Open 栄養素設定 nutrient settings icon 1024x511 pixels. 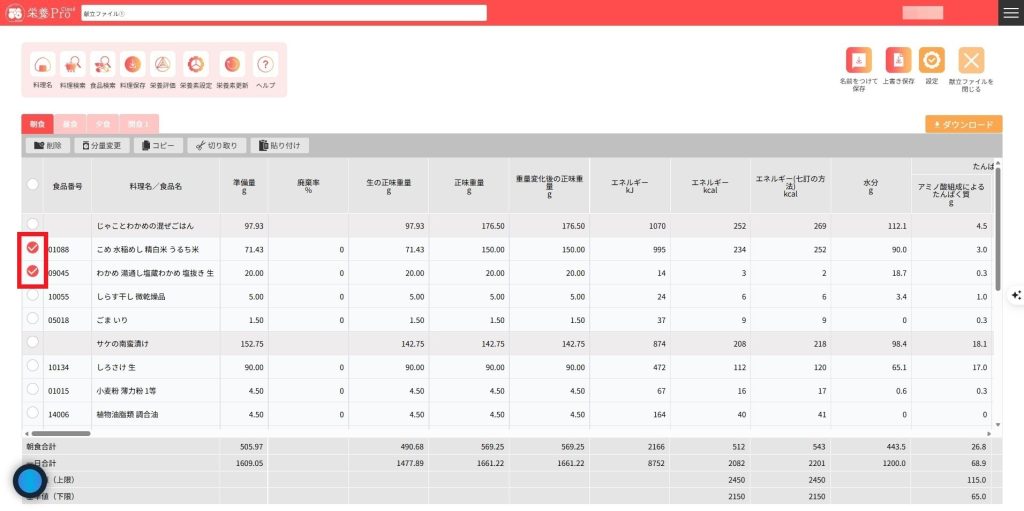[x=196, y=66]
